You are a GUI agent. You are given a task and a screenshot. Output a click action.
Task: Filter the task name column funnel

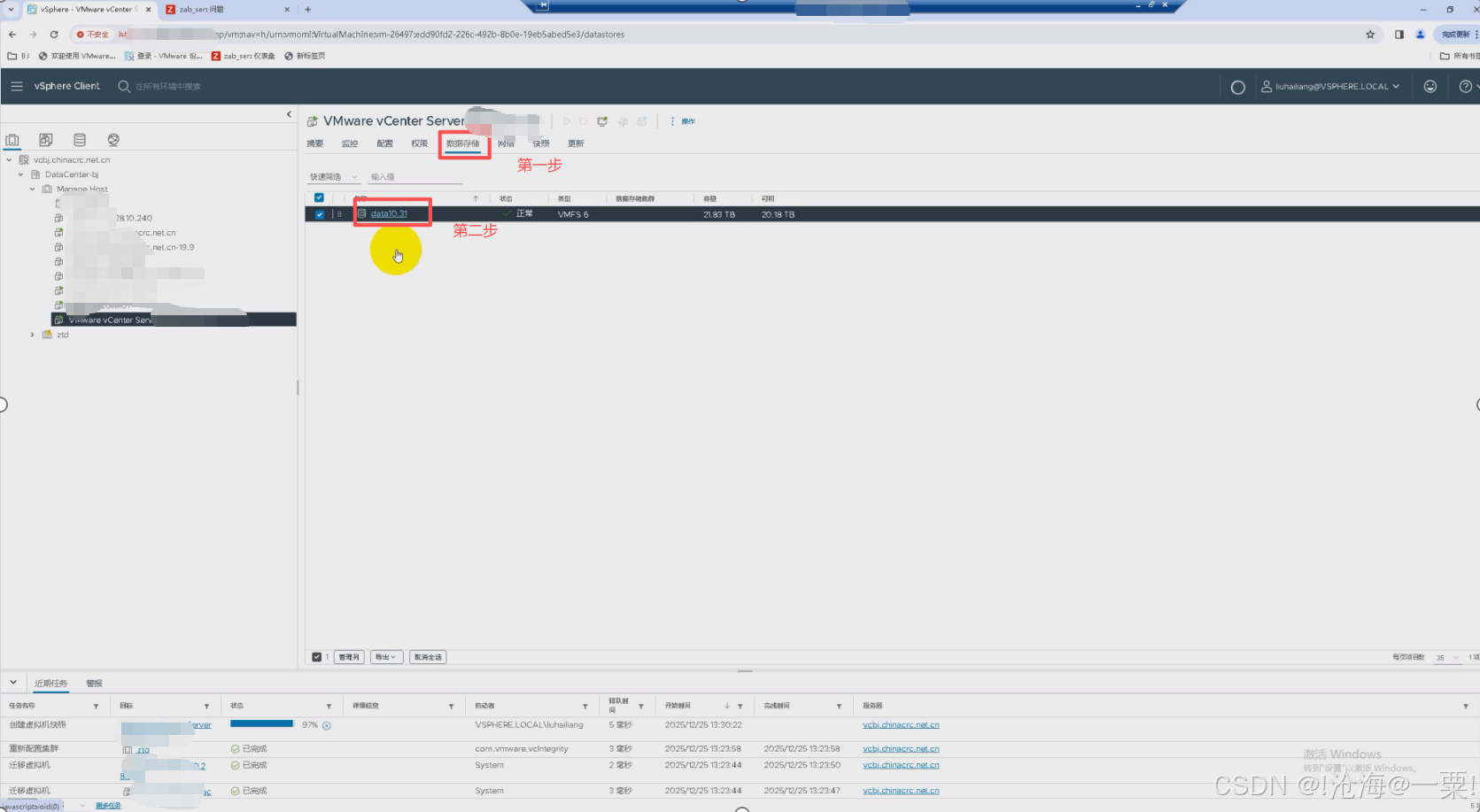click(96, 706)
